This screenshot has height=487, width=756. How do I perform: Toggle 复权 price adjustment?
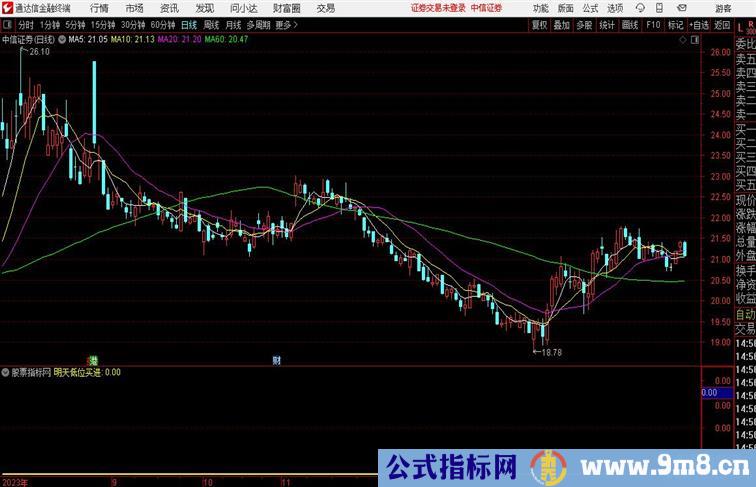540,25
